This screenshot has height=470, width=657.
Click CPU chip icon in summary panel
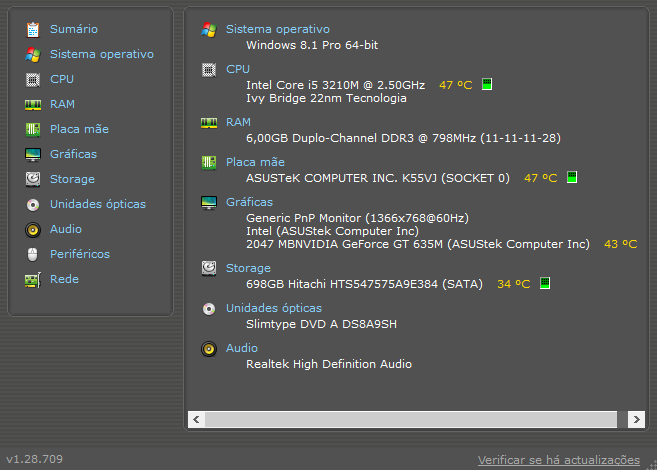[209, 70]
